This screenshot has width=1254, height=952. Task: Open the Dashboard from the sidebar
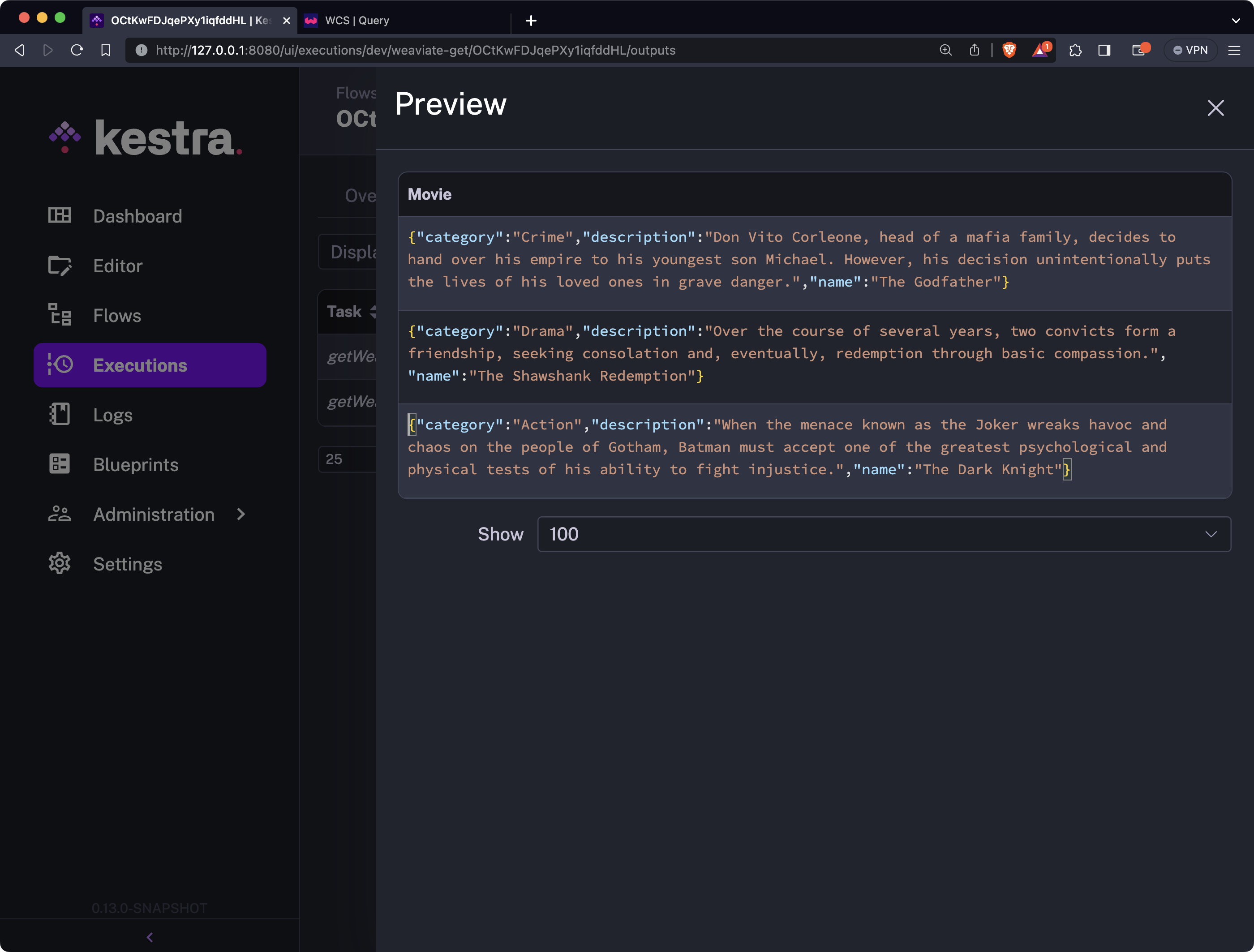(x=137, y=216)
